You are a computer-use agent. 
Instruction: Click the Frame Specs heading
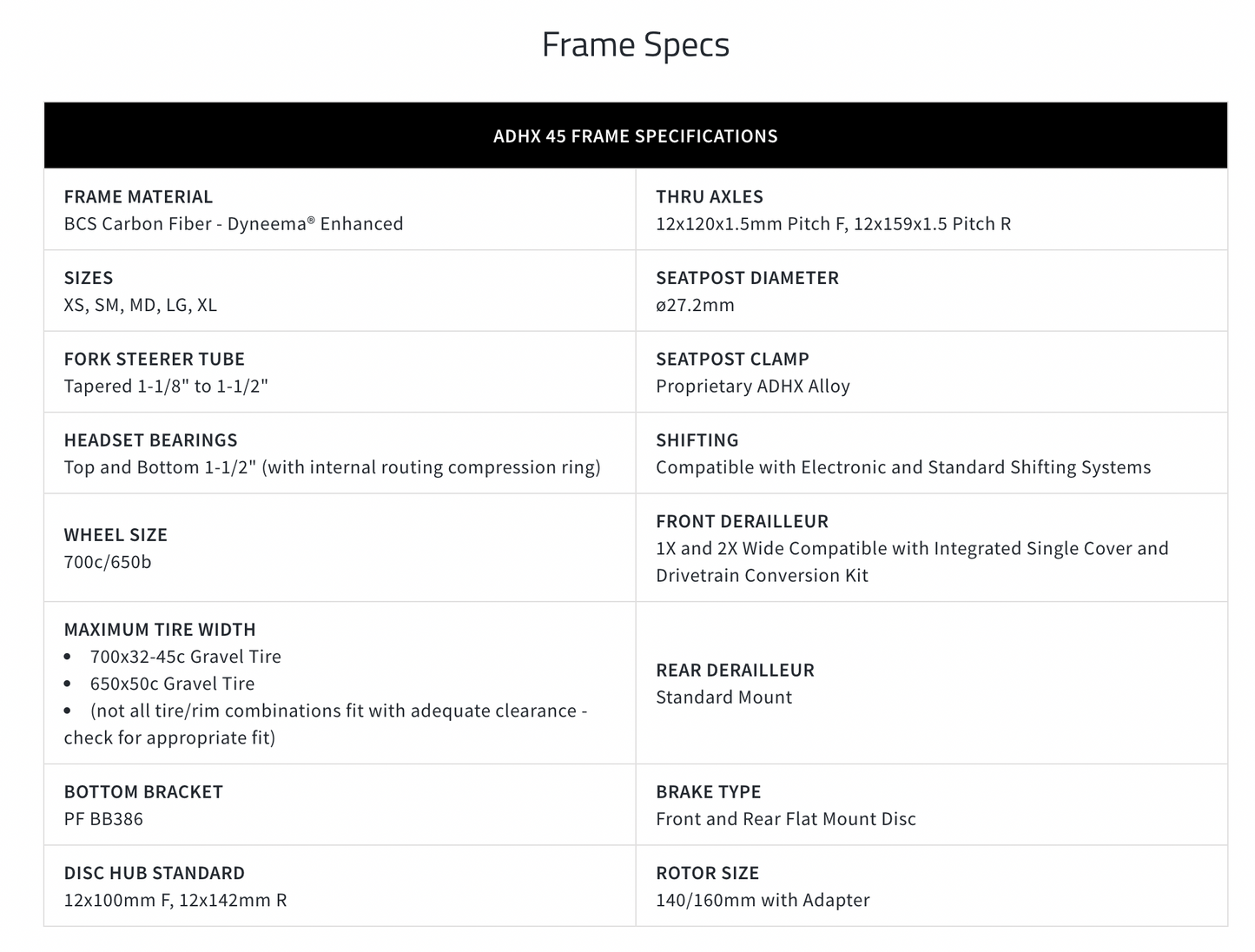click(x=635, y=44)
